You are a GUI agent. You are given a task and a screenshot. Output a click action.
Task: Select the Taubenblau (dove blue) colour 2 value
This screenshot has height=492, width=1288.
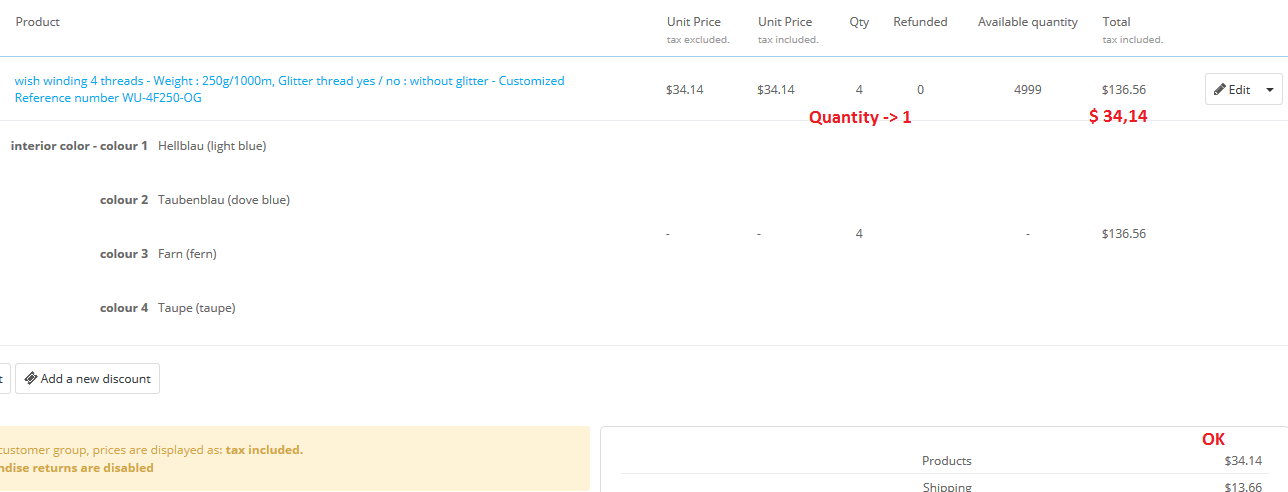tap(224, 200)
